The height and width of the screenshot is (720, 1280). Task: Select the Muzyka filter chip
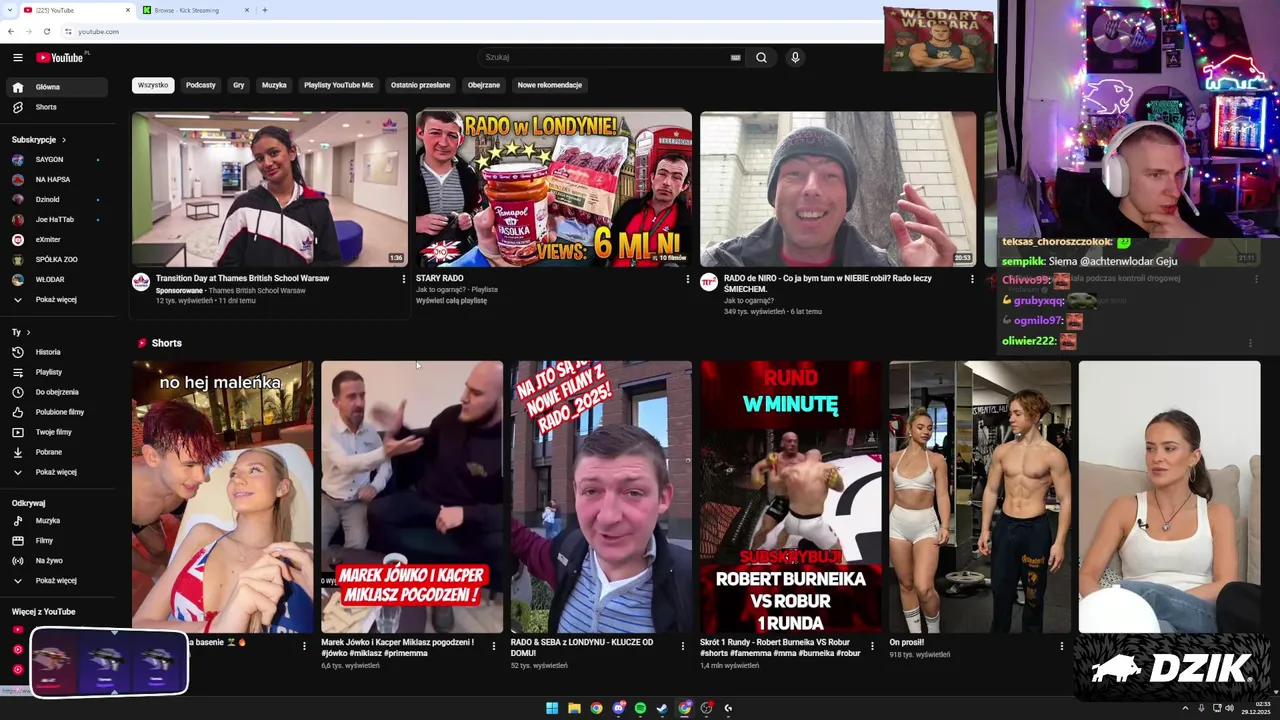[x=274, y=85]
